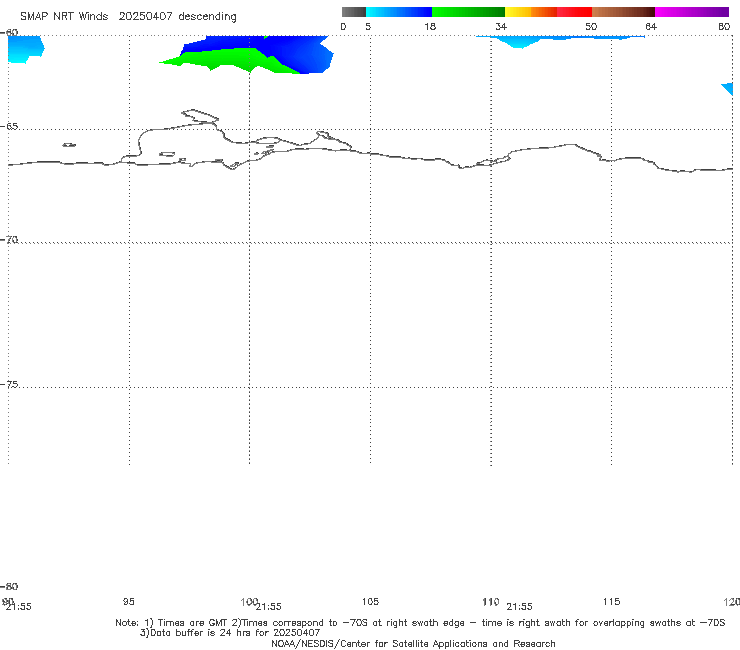Image resolution: width=740 pixels, height=650 pixels.
Task: Select the cyan-to-blue segment of the color bar
Action: (x=399, y=12)
